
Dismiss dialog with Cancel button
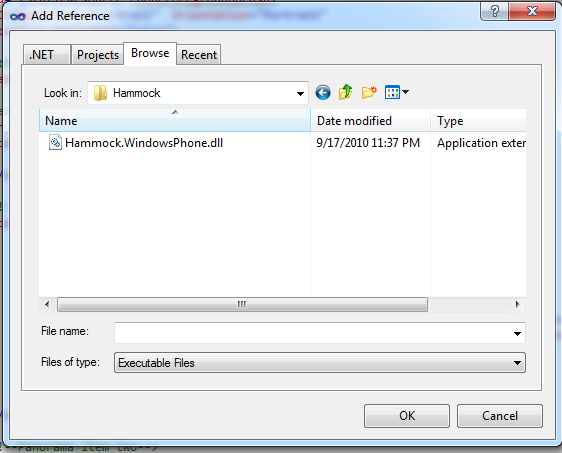500,416
